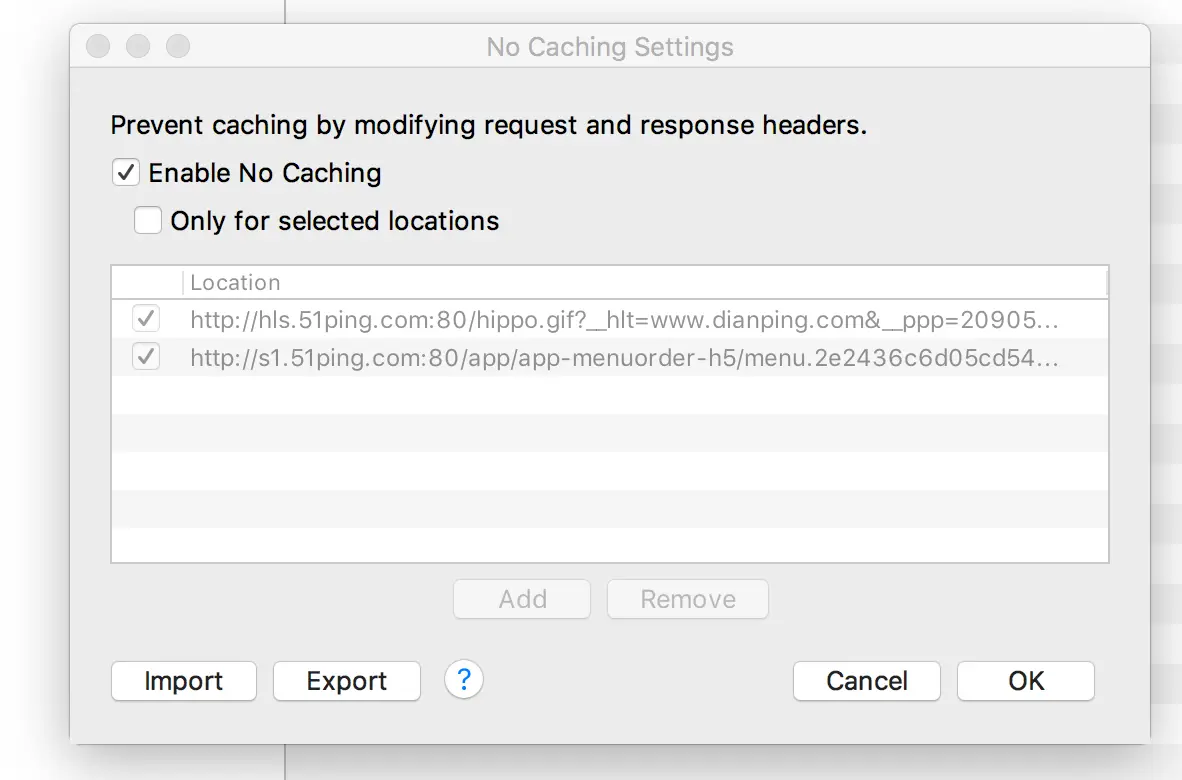Select the s1.51ping.com app-menuorder-h5 row

pos(610,357)
